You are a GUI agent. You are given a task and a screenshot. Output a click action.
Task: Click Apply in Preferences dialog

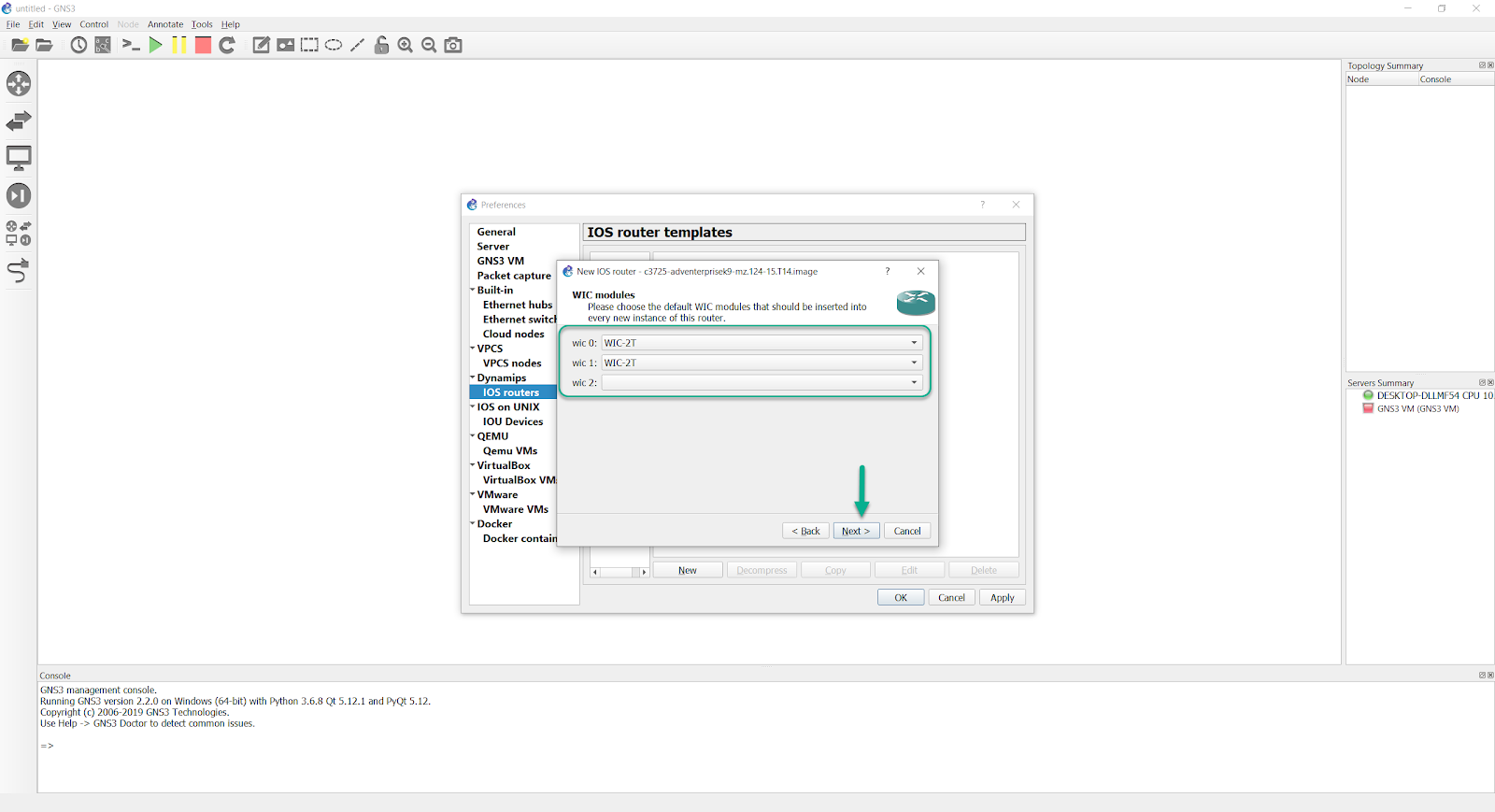[x=1003, y=597]
